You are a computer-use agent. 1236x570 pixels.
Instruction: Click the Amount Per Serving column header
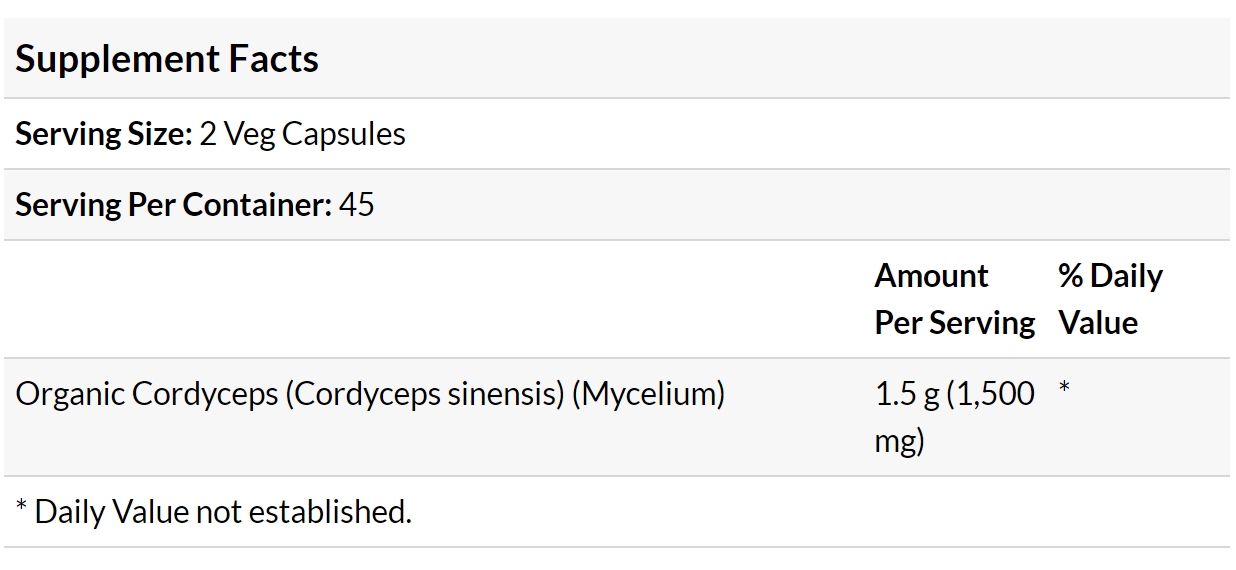tap(955, 299)
